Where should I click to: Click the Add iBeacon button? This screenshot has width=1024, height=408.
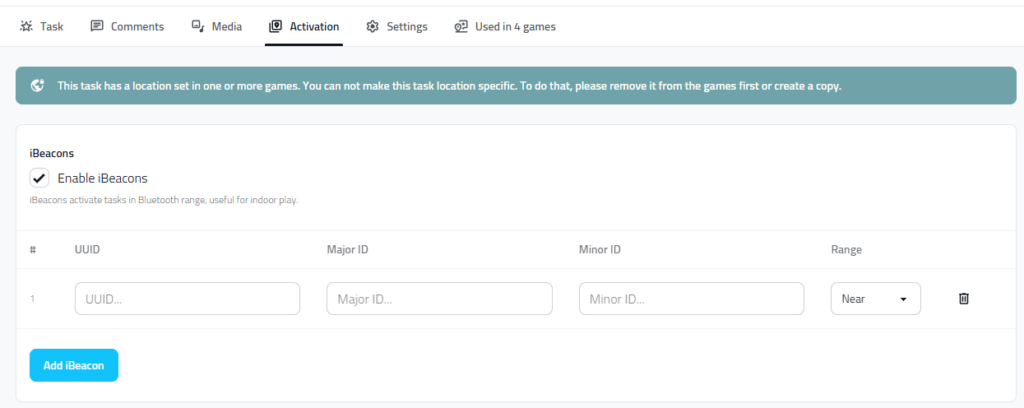click(74, 365)
